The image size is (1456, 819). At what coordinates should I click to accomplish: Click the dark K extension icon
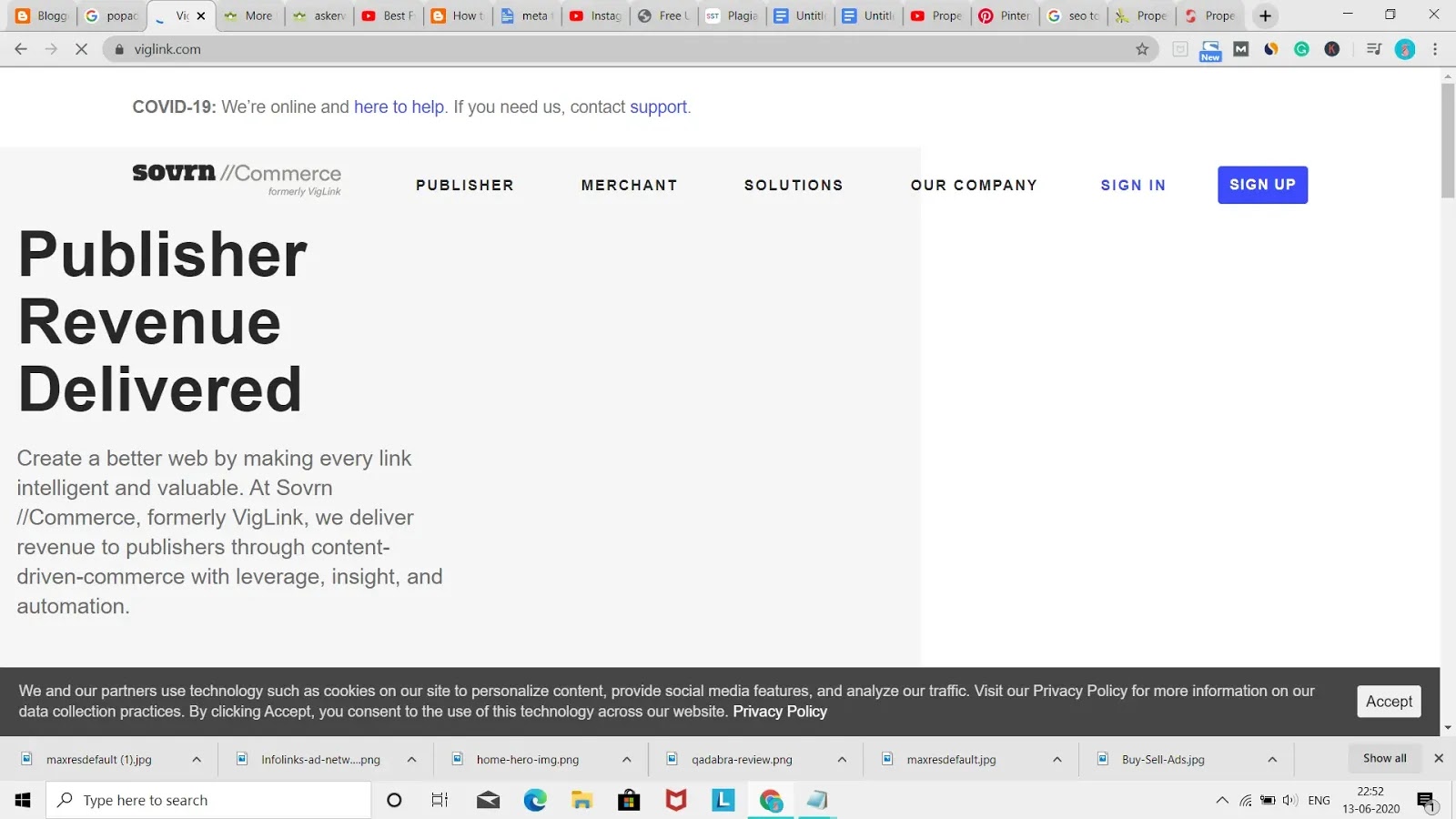click(1332, 49)
